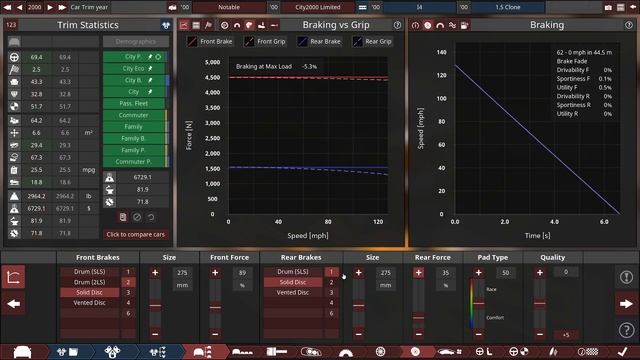Image resolution: width=640 pixels, height=360 pixels.
Task: Increase rear brake size with plus
Action: click(x=358, y=273)
